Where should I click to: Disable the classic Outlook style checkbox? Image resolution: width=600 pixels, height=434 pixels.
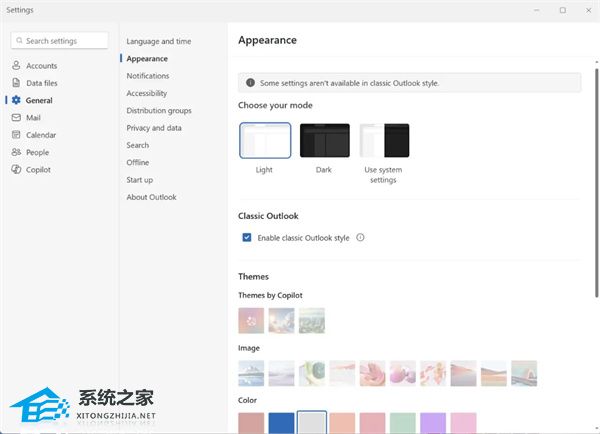point(247,238)
